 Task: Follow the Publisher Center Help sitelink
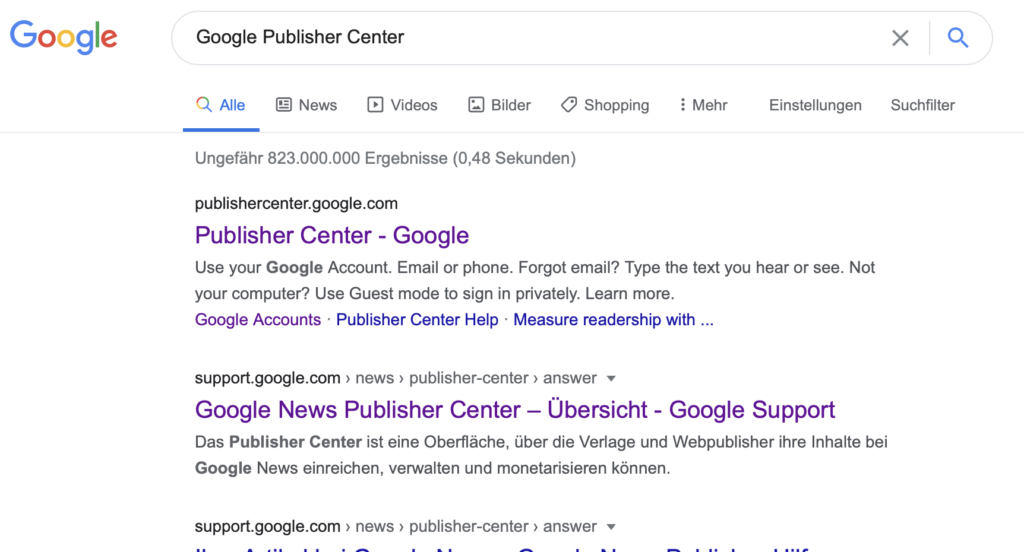(x=417, y=319)
